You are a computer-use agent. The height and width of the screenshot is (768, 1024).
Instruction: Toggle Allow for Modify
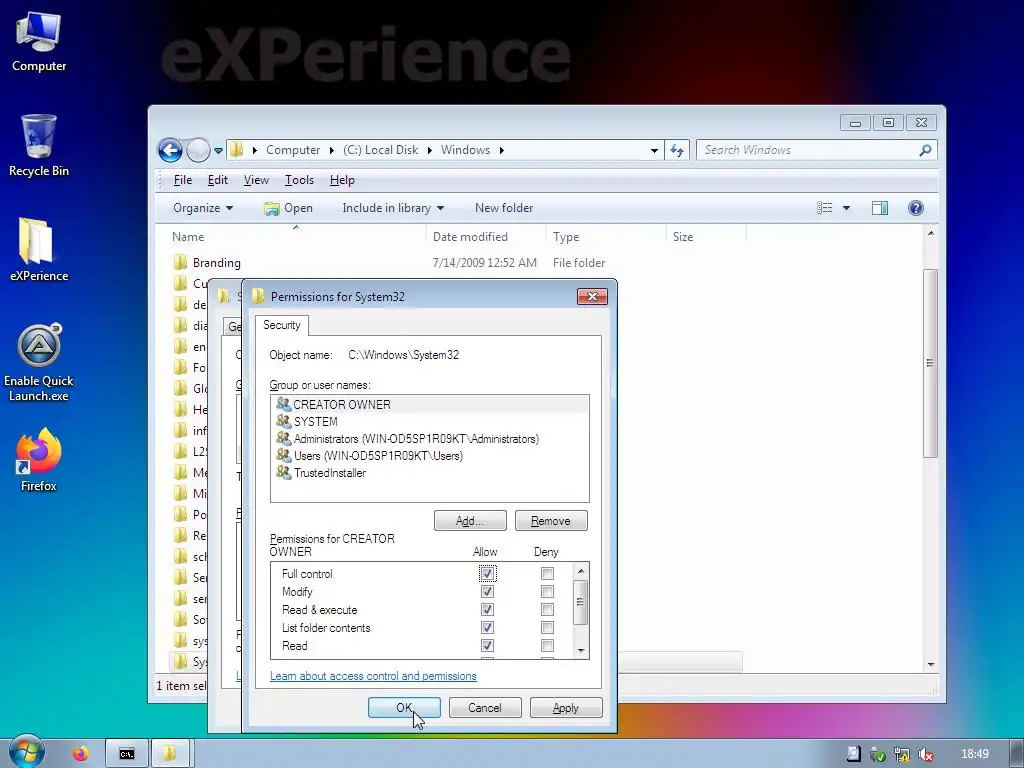[x=487, y=592]
